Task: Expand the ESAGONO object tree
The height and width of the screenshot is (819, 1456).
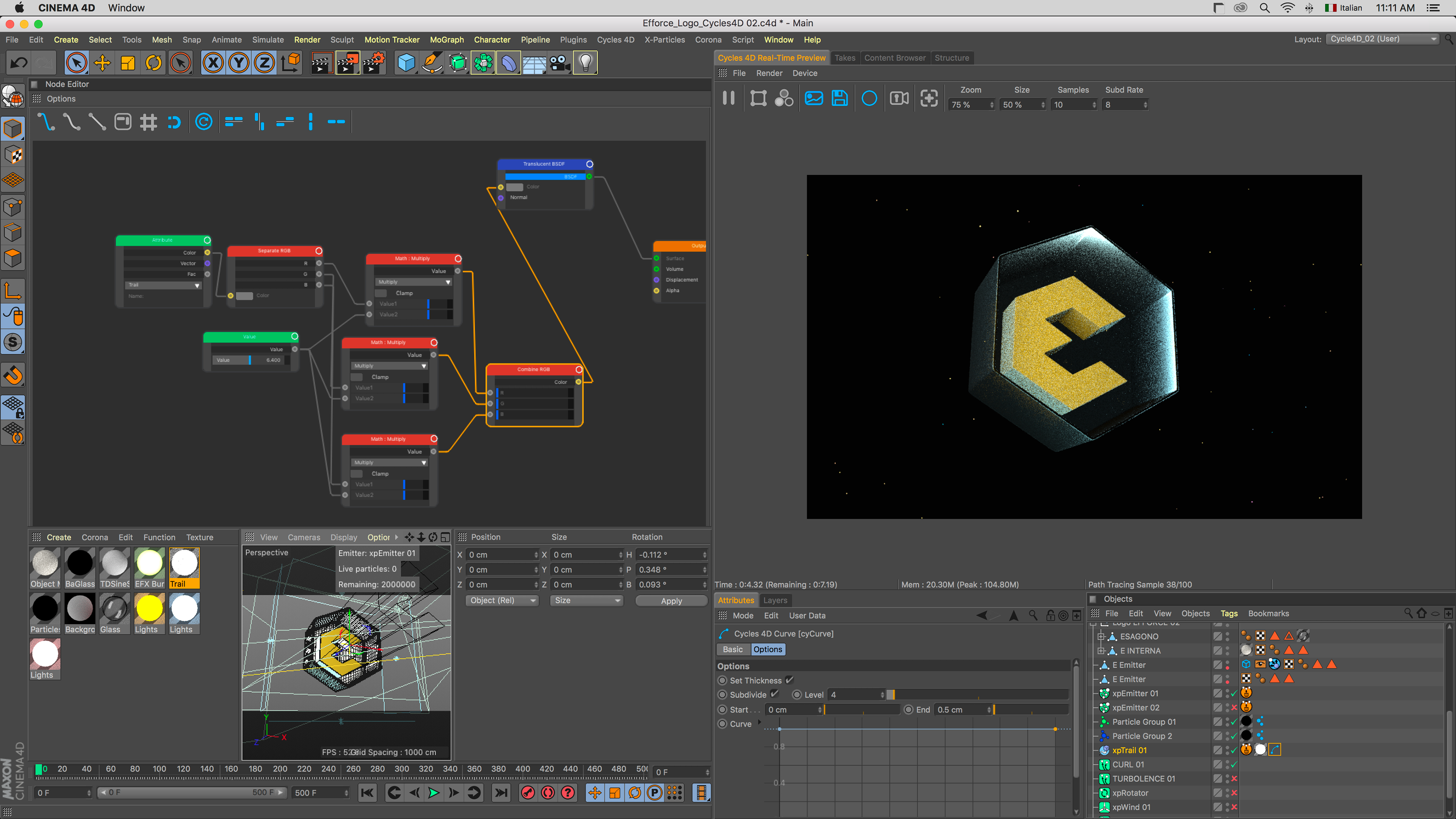Action: 1100,637
